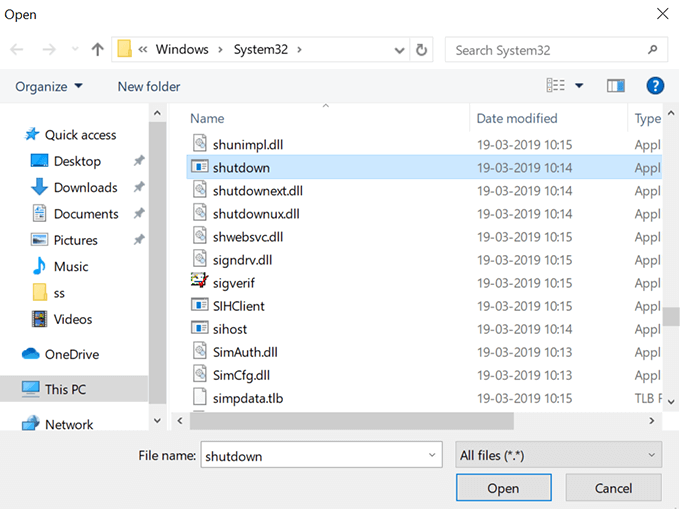This screenshot has height=509, width=680.
Task: Click the SimAuth.dll file icon
Action: (199, 350)
